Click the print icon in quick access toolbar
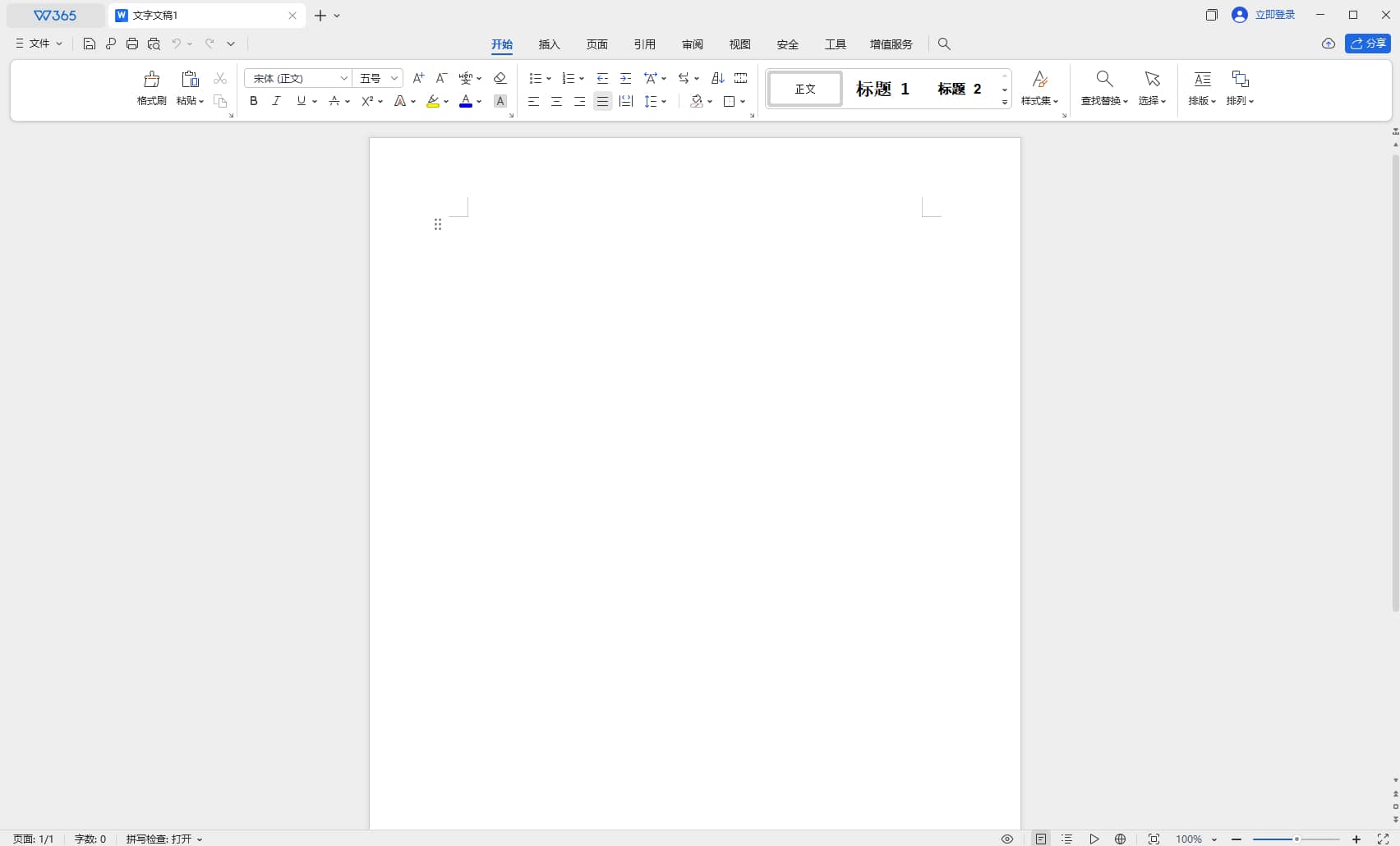This screenshot has width=1400, height=846. (x=132, y=44)
